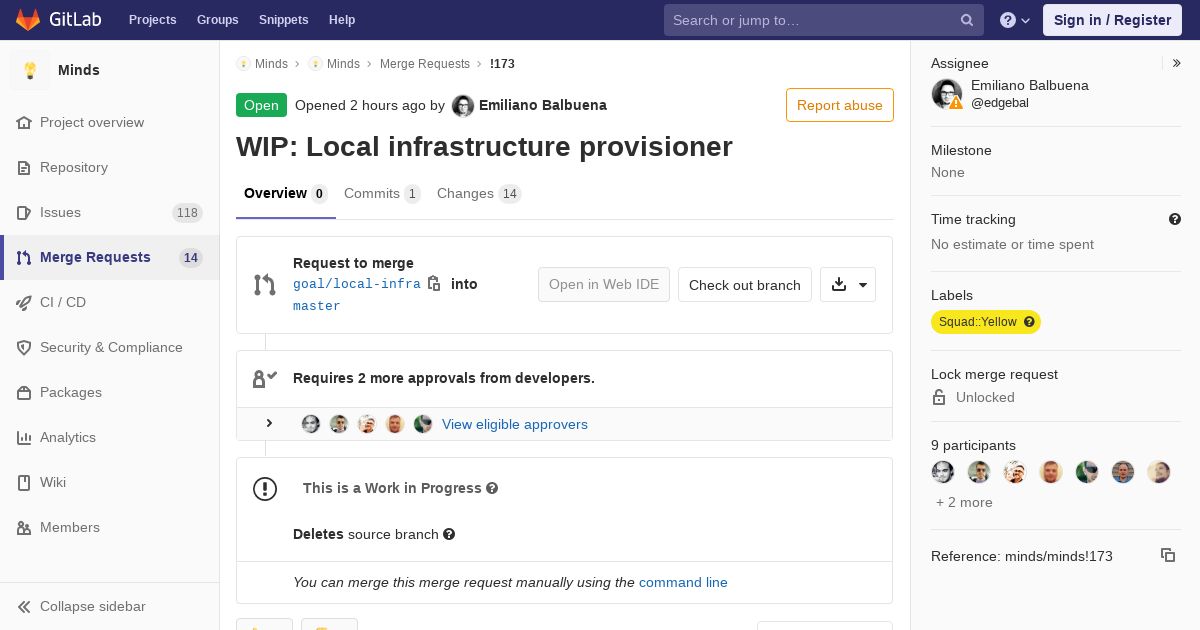The image size is (1200, 630).
Task: Click Check out branch button
Action: click(745, 285)
